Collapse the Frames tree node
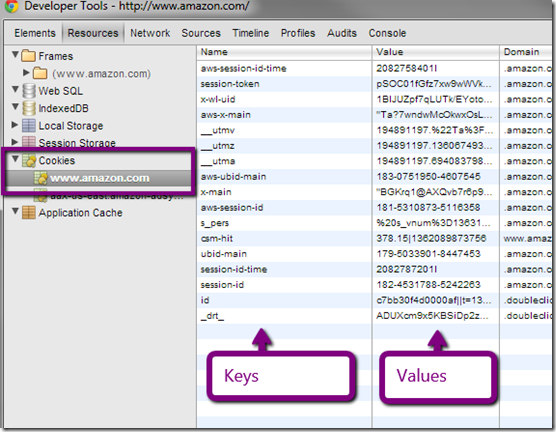556x432 pixels. coord(15,55)
